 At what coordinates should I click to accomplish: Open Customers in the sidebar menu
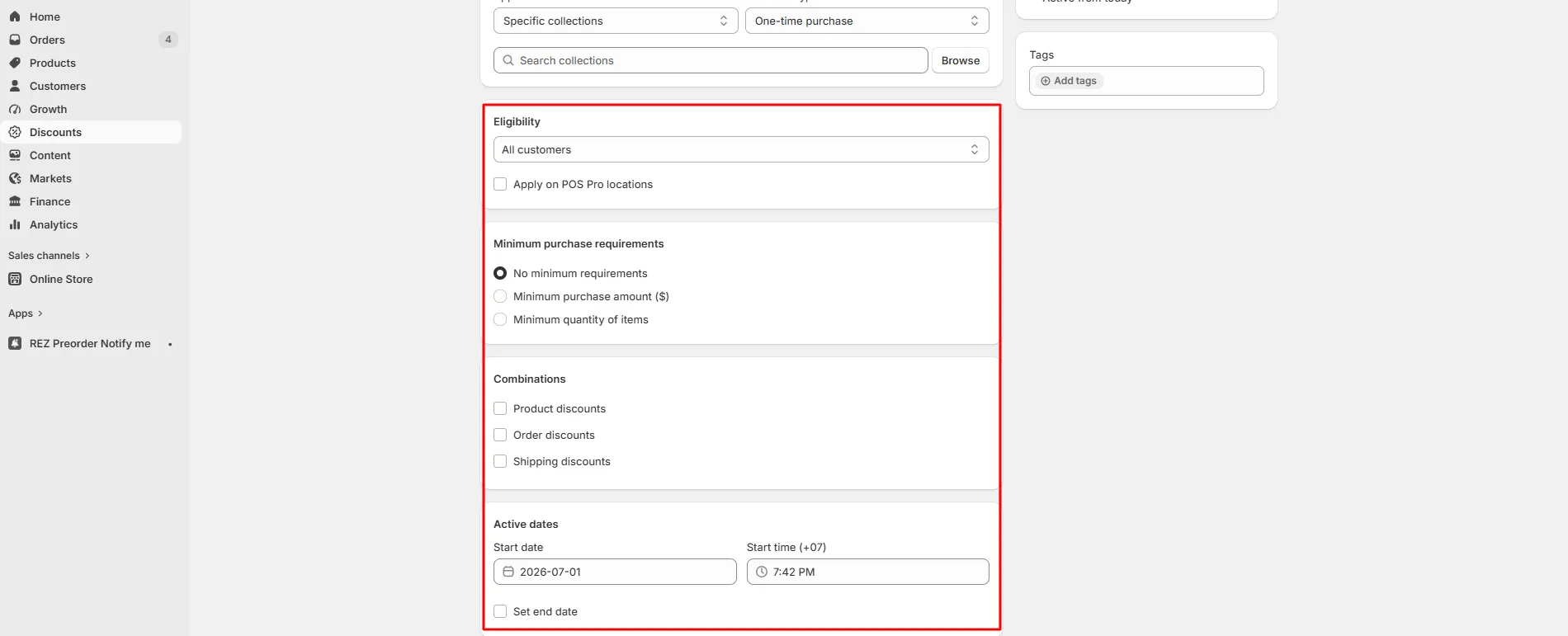(x=91, y=86)
